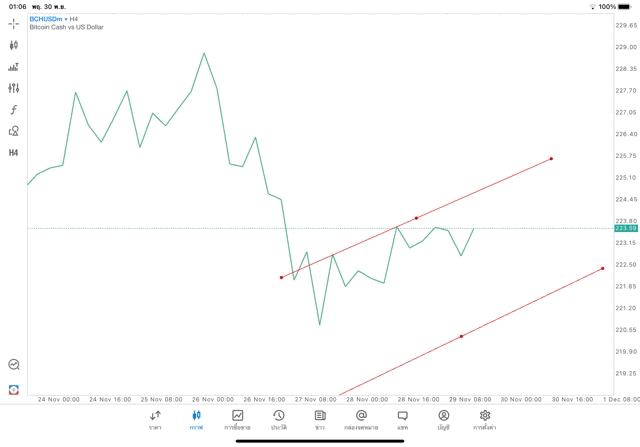Switch to the Chart tab
This screenshot has height=447, width=640.
pyautogui.click(x=196, y=419)
